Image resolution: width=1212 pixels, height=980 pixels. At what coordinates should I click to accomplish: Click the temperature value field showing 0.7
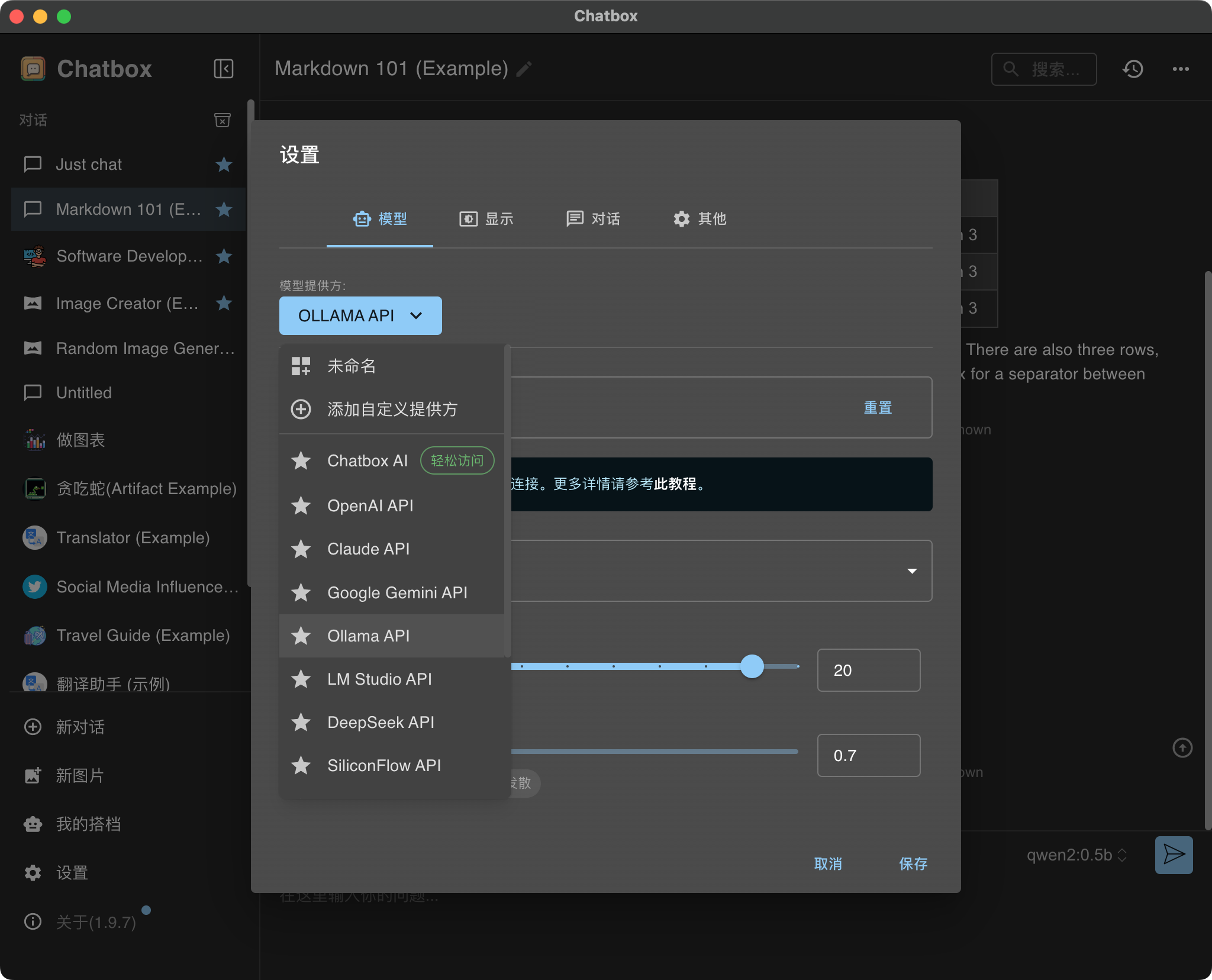tap(868, 755)
